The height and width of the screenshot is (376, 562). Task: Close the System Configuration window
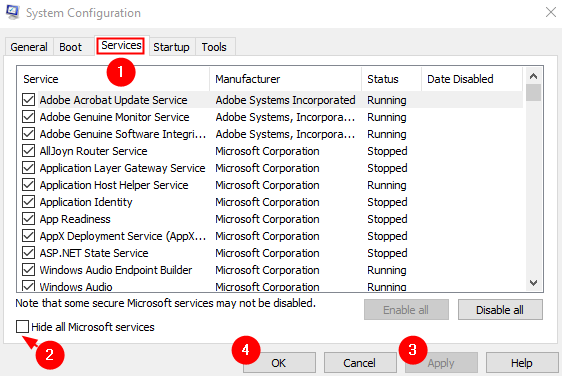551,12
